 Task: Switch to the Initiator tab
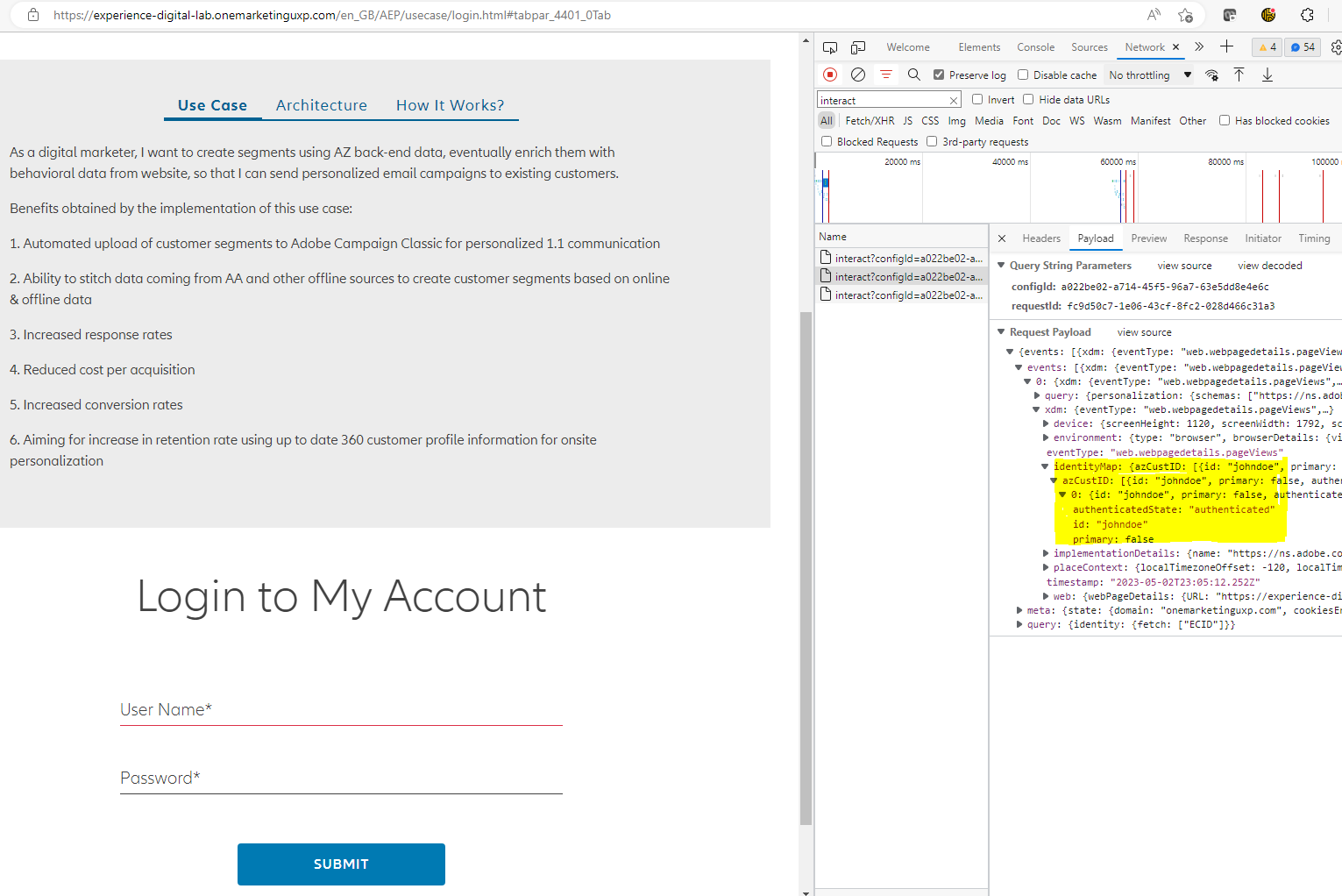click(x=1263, y=238)
